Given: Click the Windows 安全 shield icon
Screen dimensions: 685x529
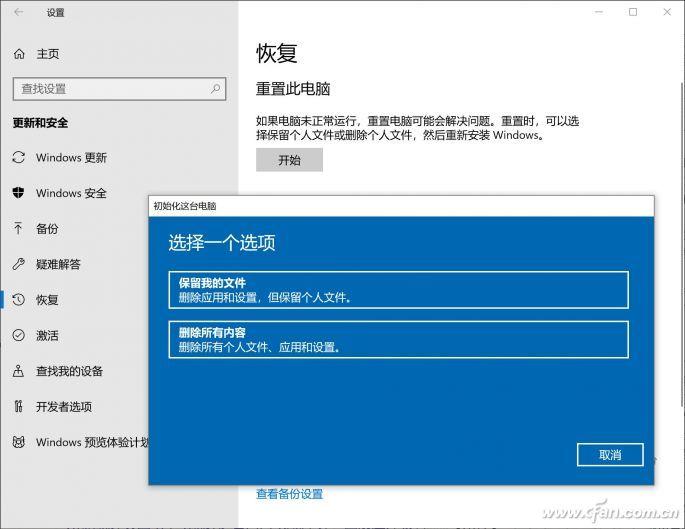Looking at the screenshot, I should (18, 193).
